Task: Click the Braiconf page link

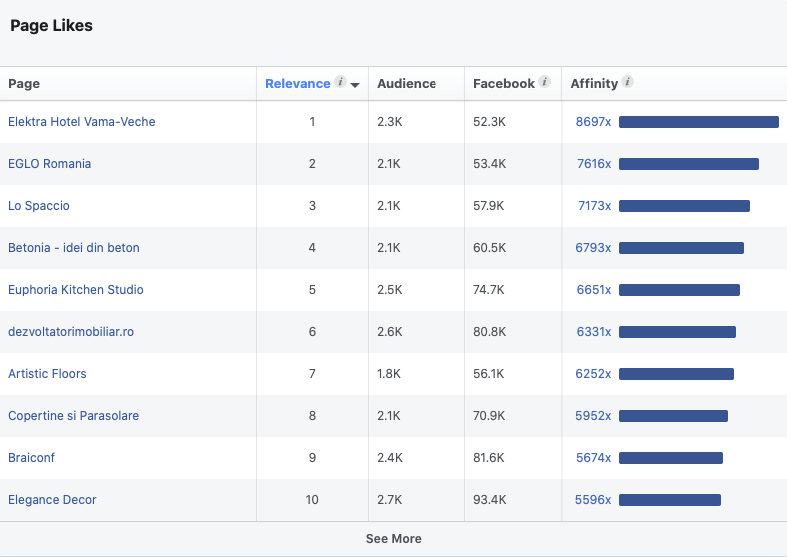Action: (x=33, y=458)
